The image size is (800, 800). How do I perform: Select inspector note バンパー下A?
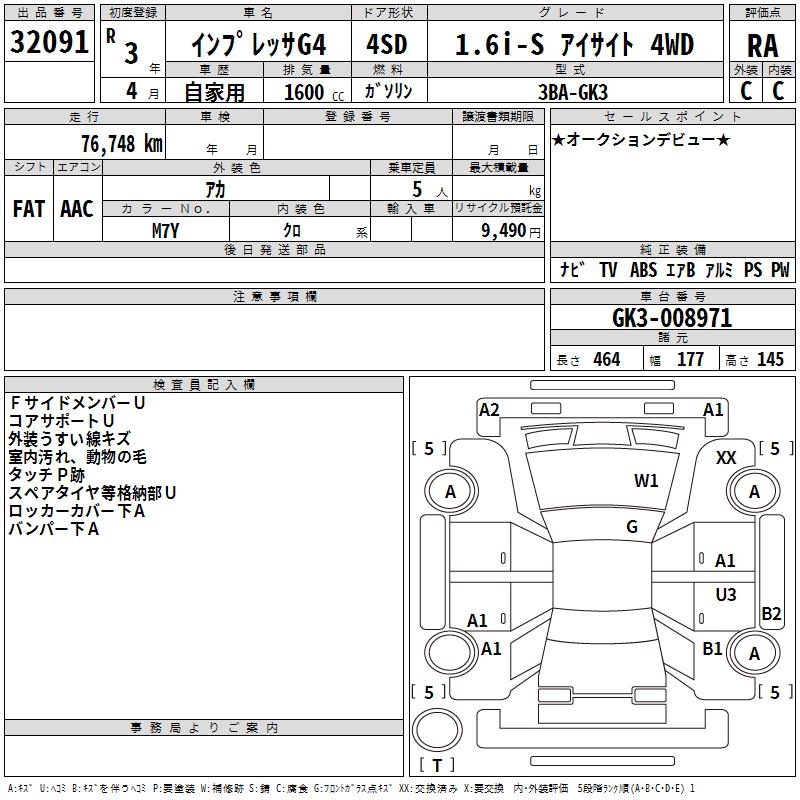pos(54,529)
